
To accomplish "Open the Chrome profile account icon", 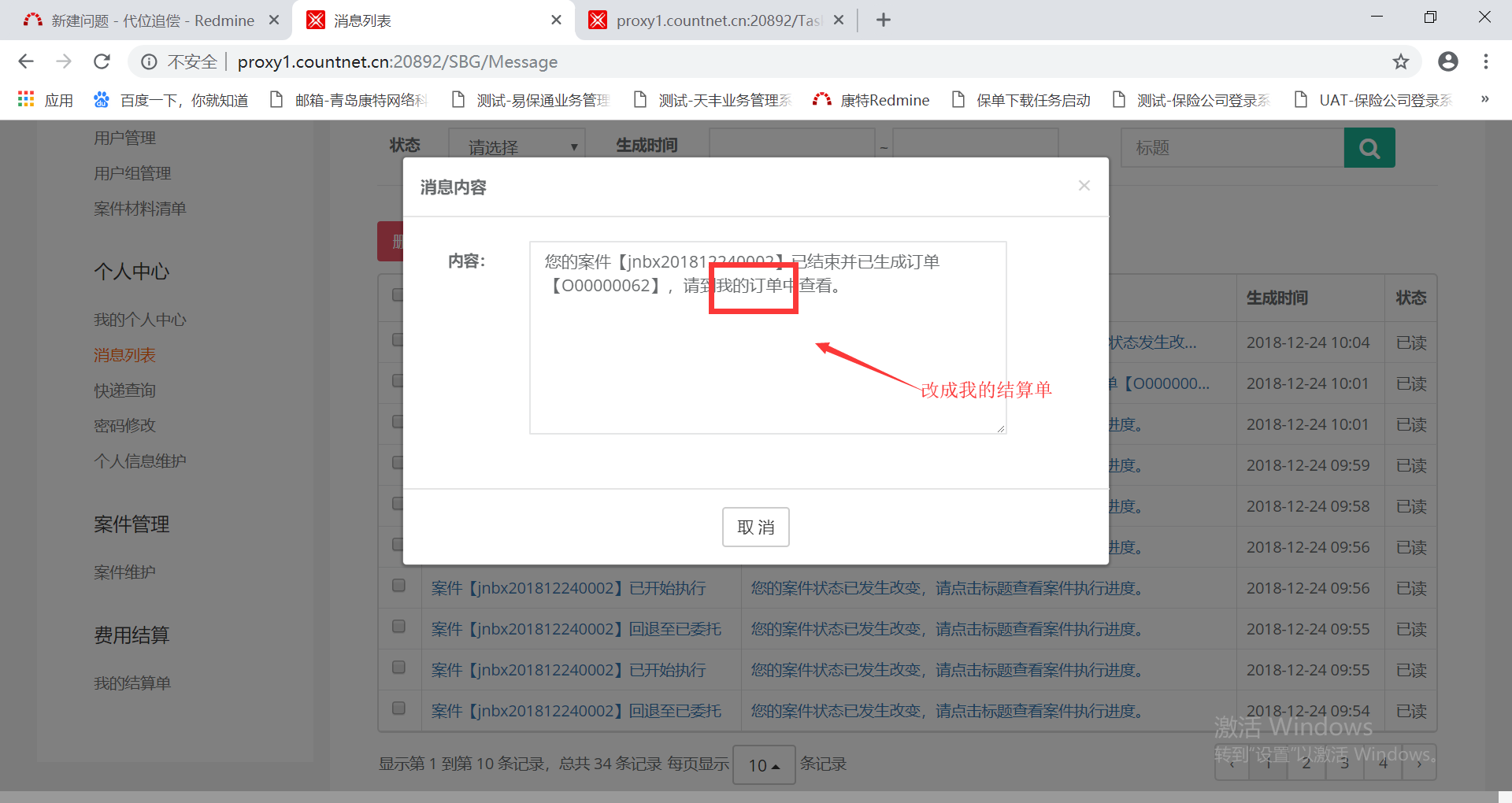I will (1447, 61).
